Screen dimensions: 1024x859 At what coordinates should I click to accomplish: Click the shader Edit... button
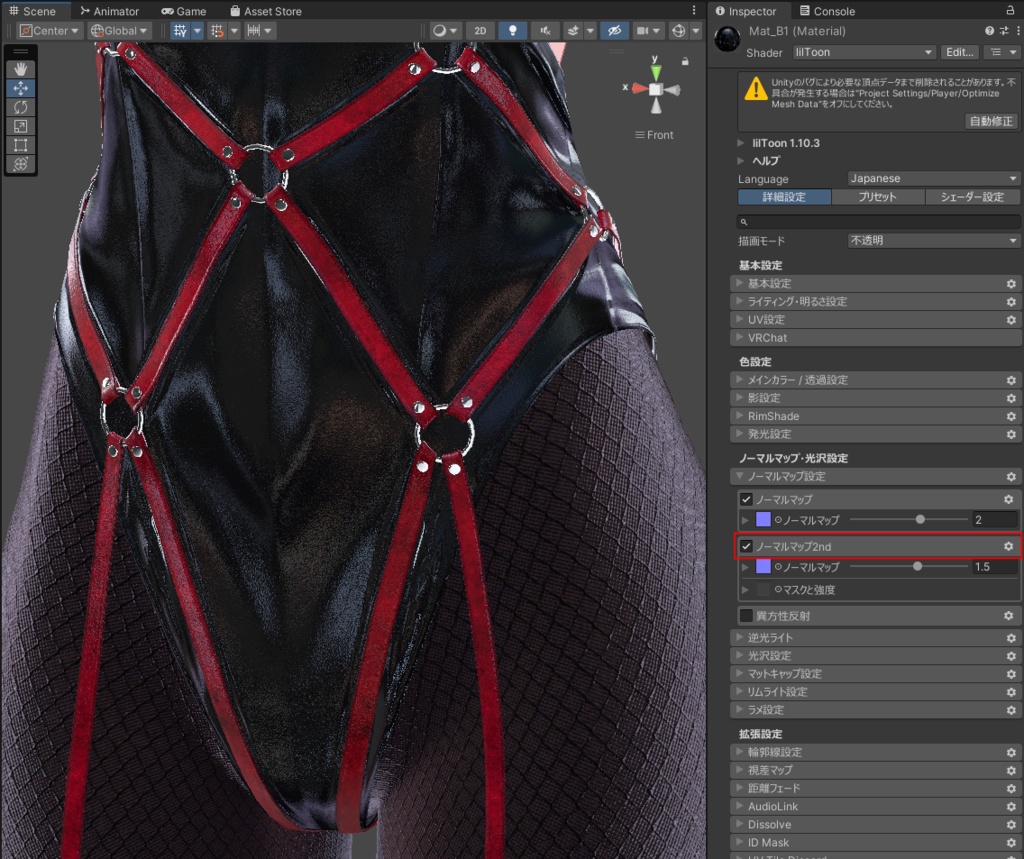pyautogui.click(x=959, y=52)
